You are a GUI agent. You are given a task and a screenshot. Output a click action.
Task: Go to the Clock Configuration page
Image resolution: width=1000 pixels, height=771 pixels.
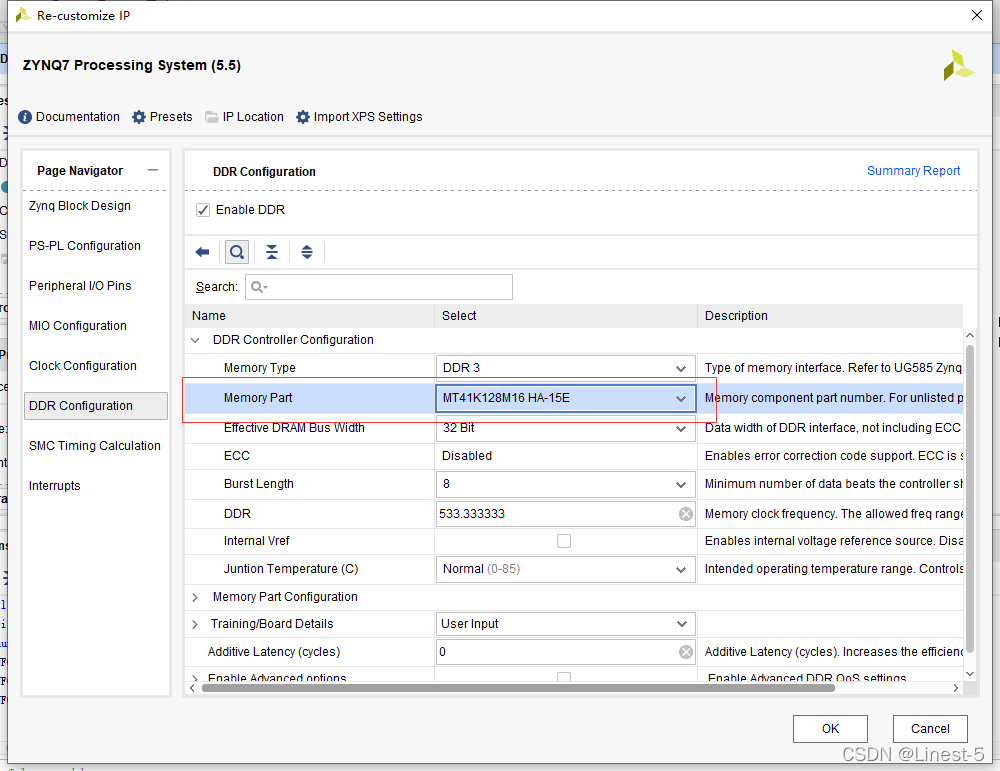tap(83, 366)
